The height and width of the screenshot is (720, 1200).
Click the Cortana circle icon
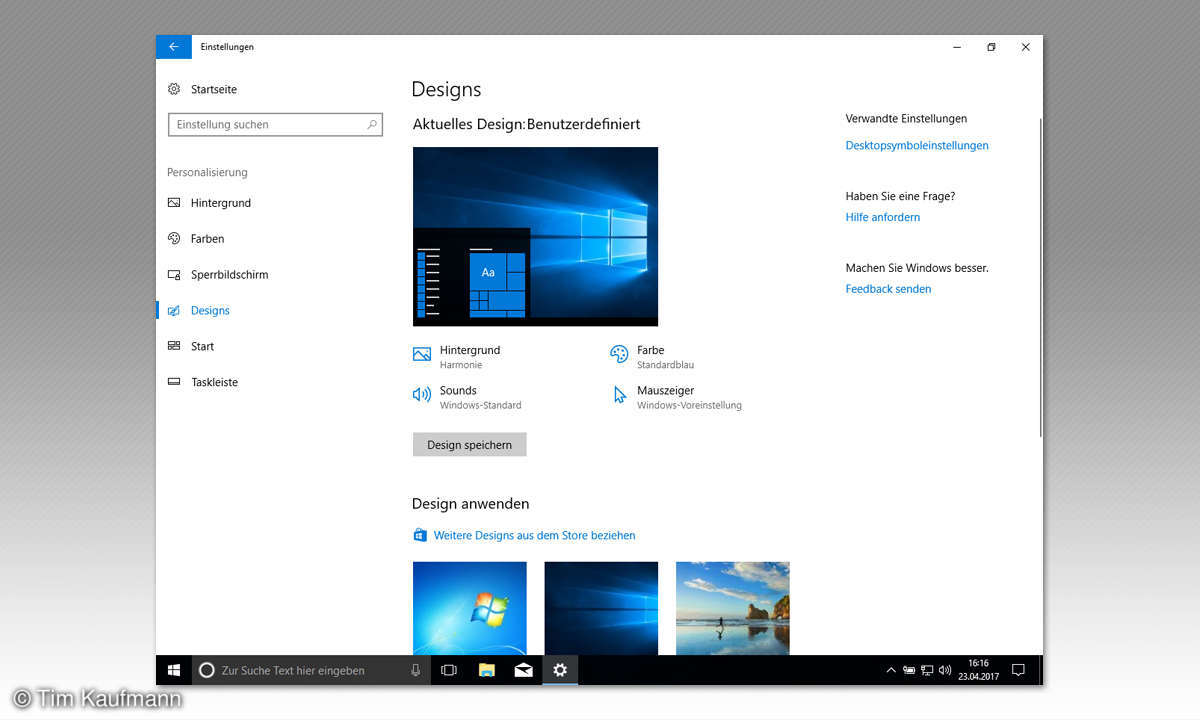pos(207,670)
